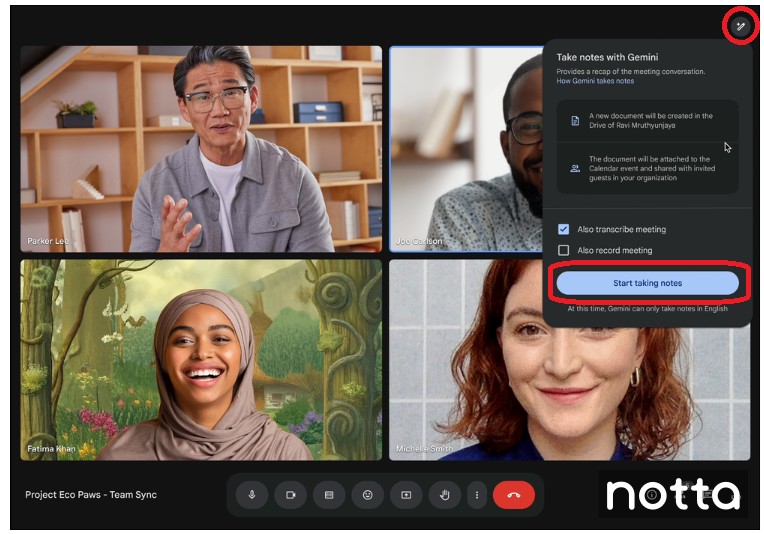Open How Gemini takes notes link
This screenshot has width=764, height=534.
coord(594,81)
